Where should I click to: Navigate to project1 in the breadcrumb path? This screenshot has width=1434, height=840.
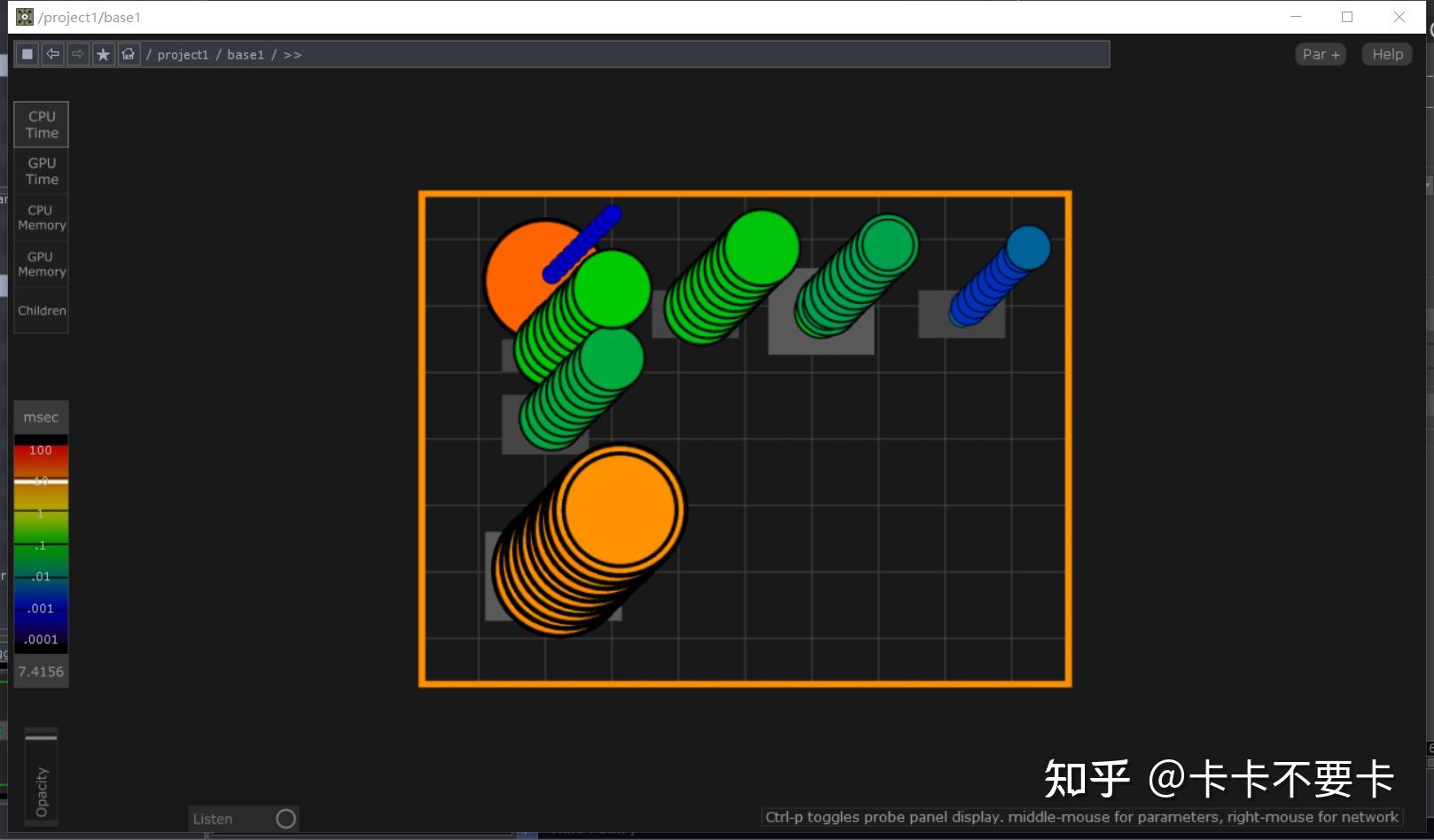[183, 54]
